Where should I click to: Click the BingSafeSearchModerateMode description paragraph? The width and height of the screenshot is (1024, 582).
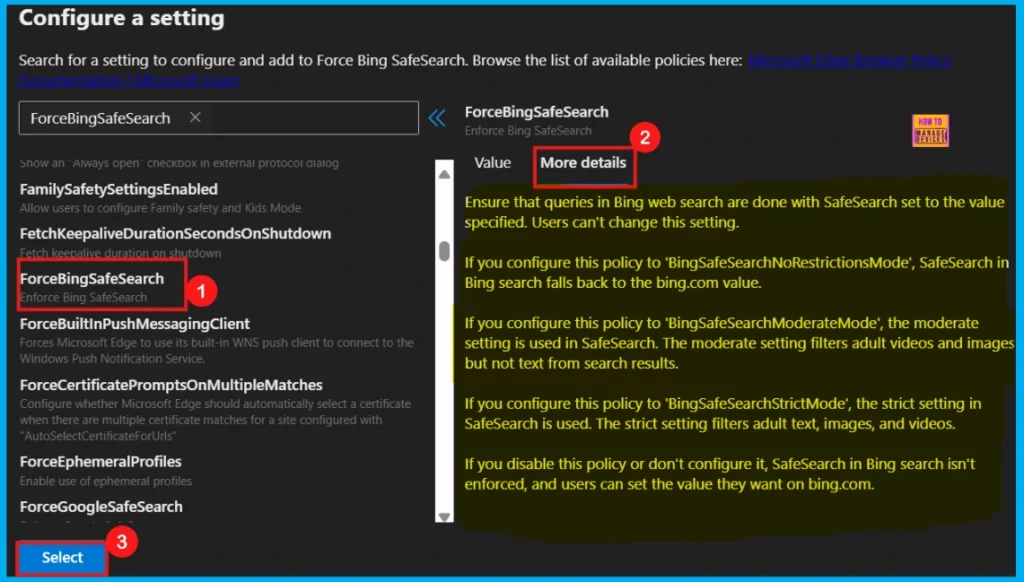pos(739,343)
